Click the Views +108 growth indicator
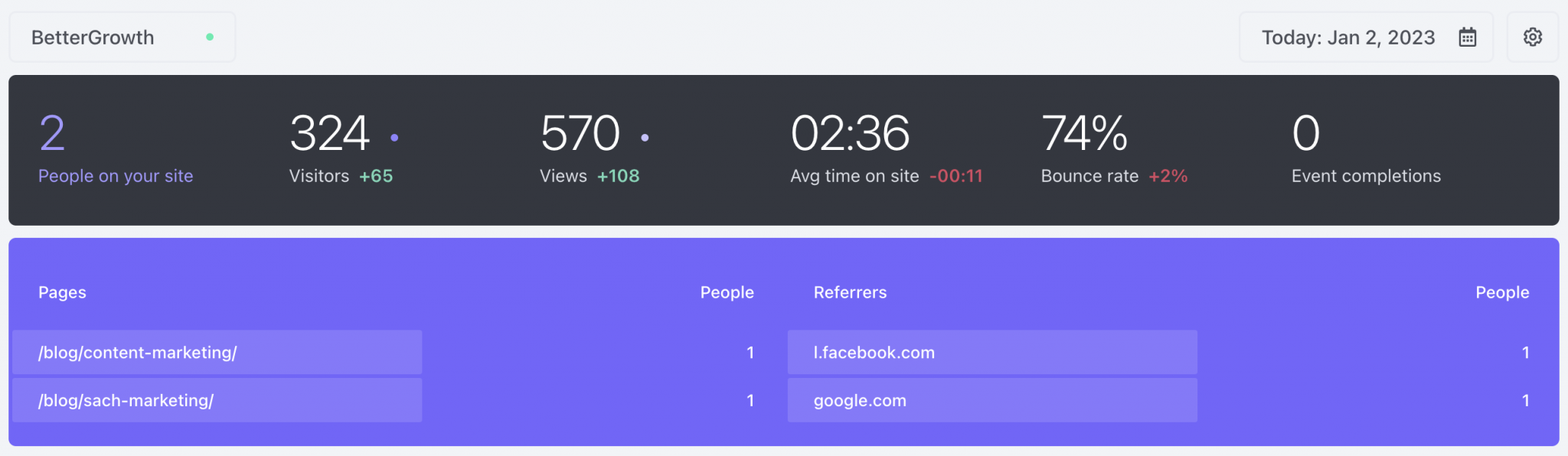1568x456 pixels. pyautogui.click(x=617, y=176)
